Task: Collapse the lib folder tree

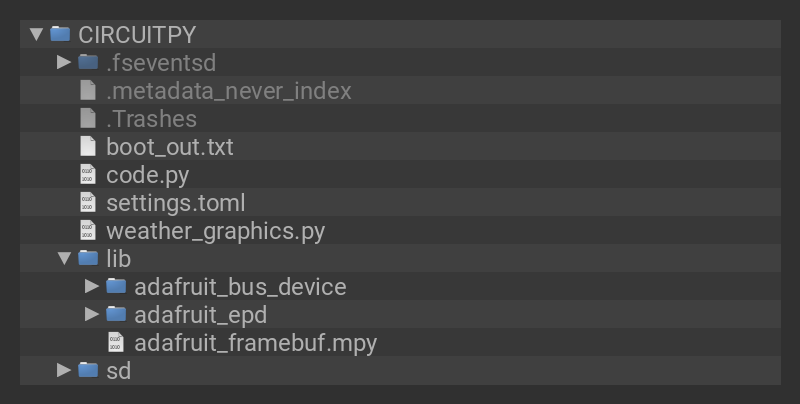Action: 65,259
